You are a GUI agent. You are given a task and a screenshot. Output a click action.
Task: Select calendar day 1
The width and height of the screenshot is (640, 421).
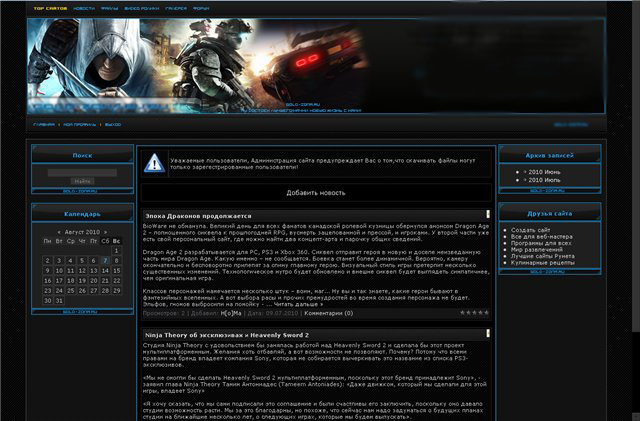point(116,250)
